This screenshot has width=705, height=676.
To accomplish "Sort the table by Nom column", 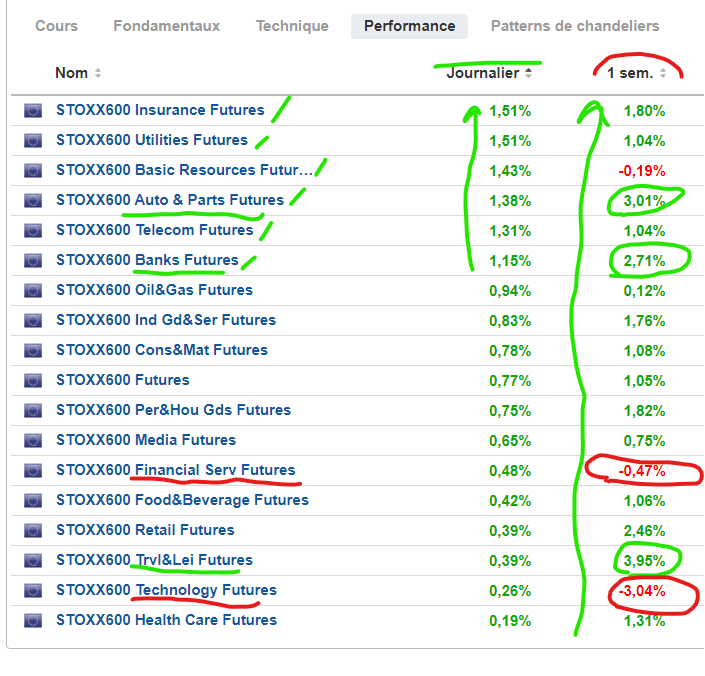I will [98, 73].
